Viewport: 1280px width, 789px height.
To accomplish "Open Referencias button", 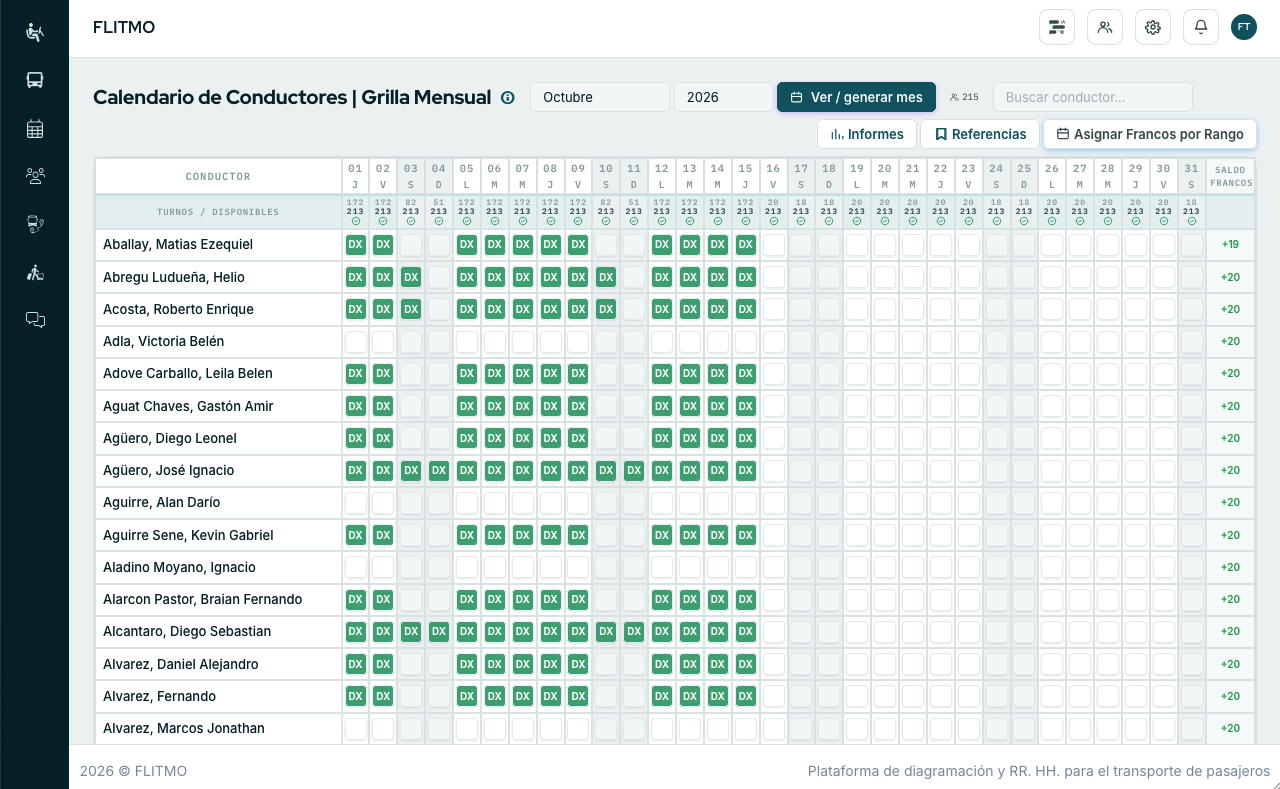I will (x=980, y=134).
